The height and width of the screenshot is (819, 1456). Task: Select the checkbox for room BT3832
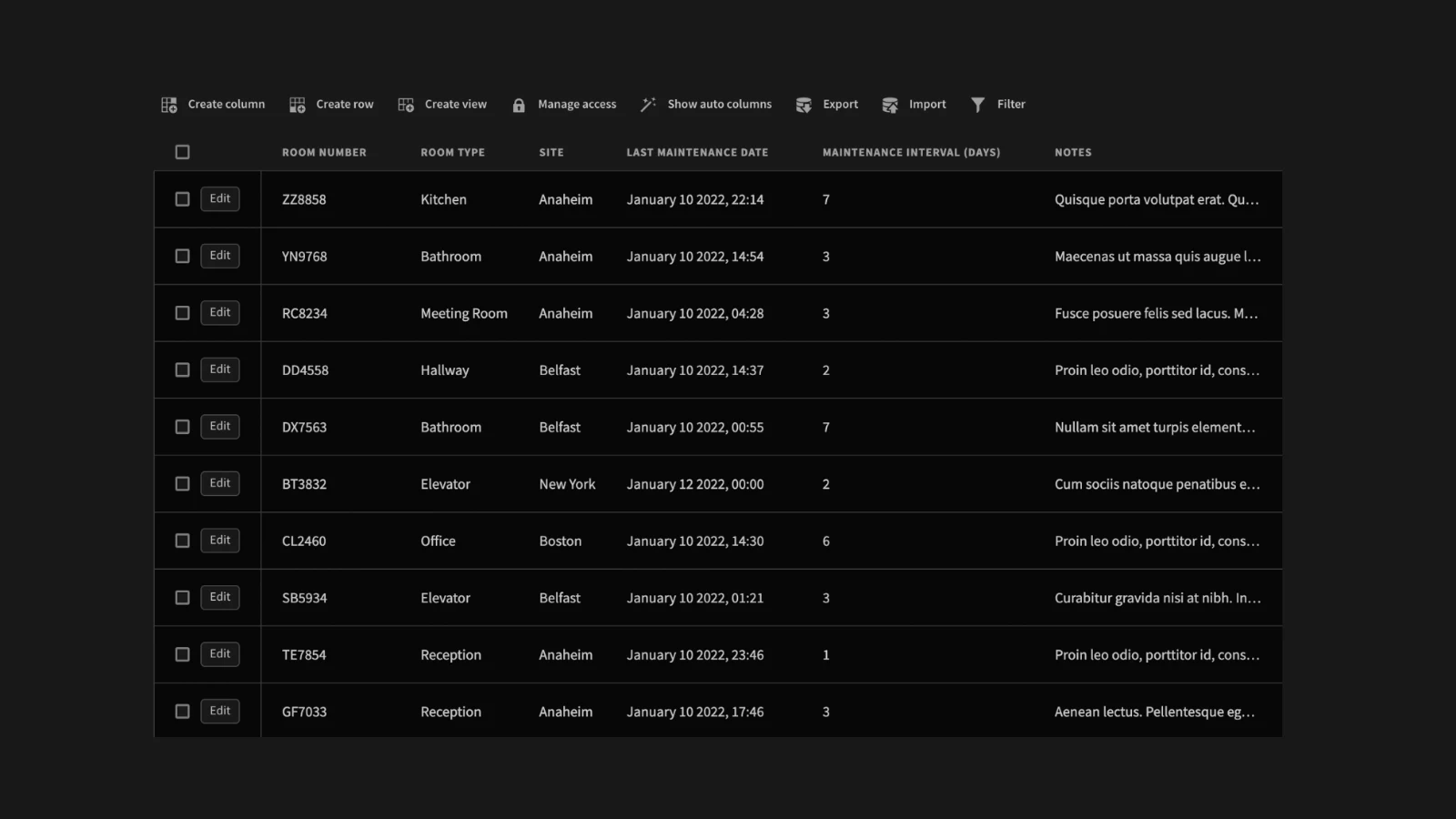(182, 484)
